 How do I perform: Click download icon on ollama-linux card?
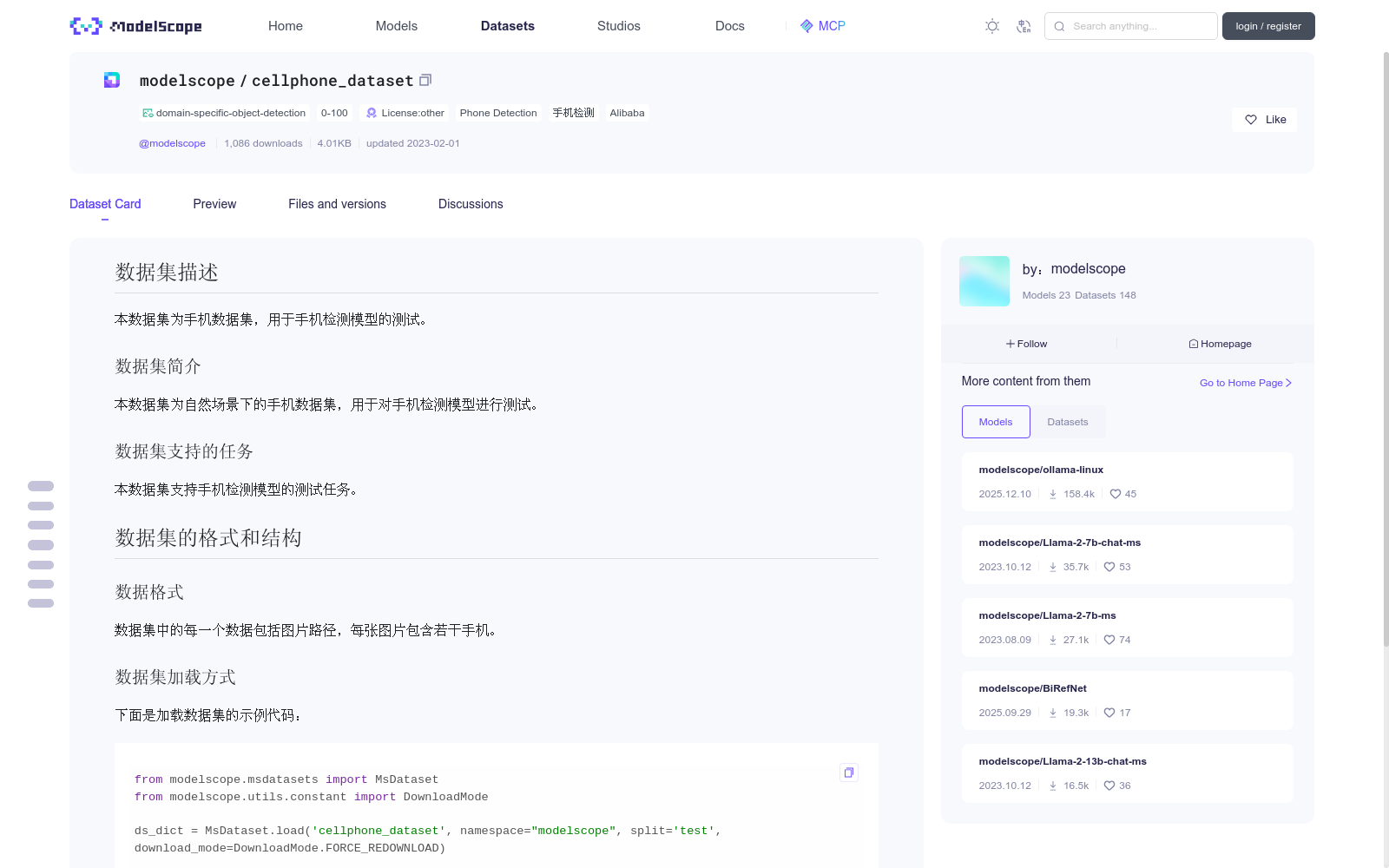pos(1053,494)
